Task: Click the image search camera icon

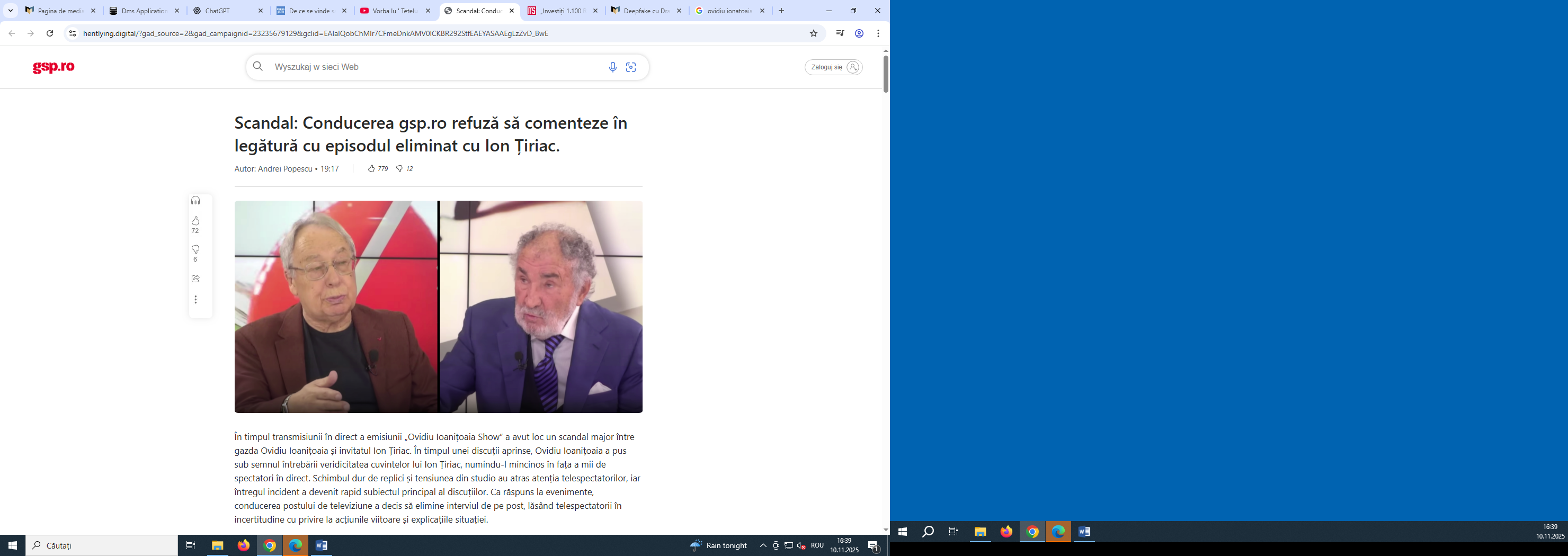Action: pos(631,67)
